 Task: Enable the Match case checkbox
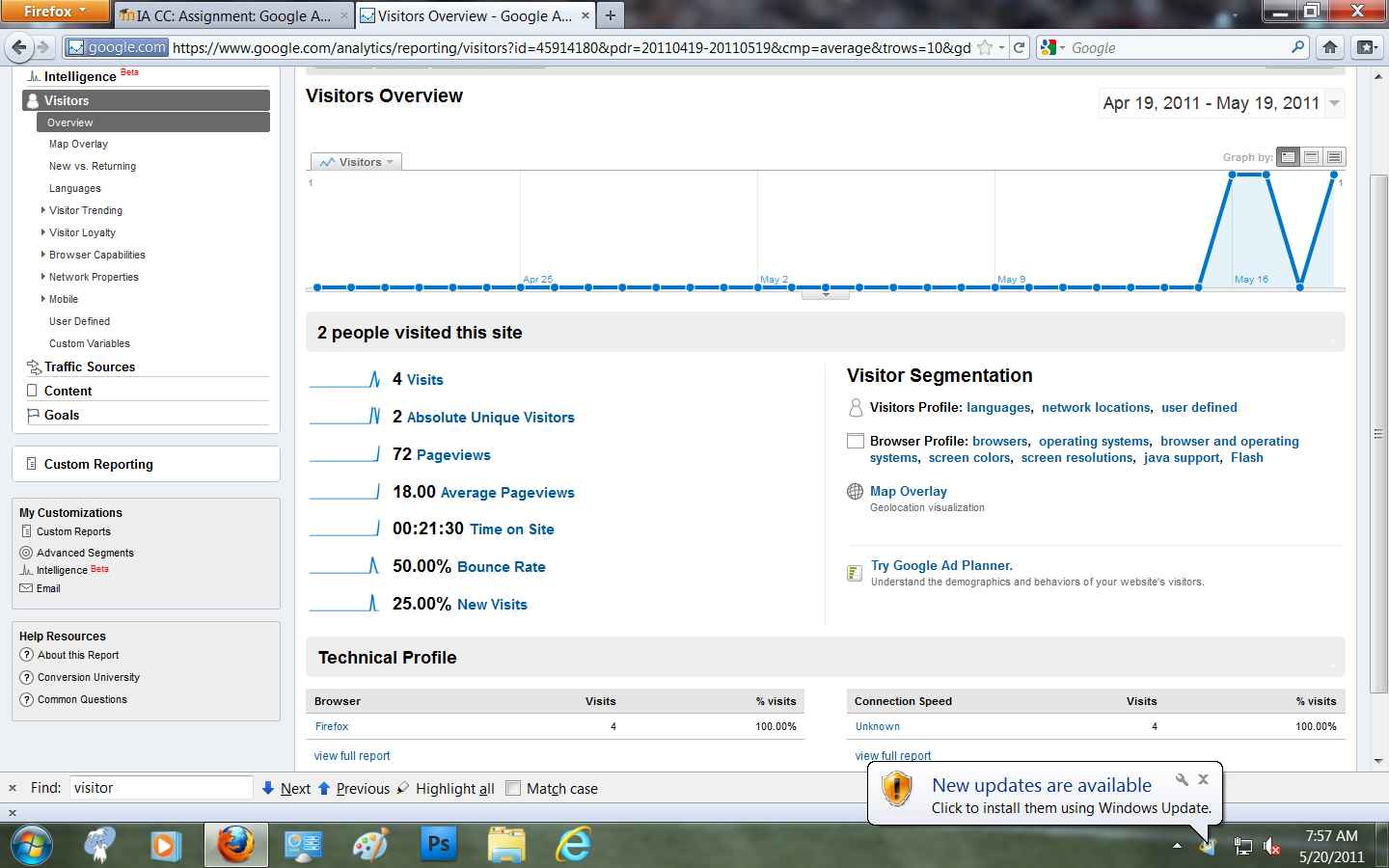pyautogui.click(x=513, y=788)
